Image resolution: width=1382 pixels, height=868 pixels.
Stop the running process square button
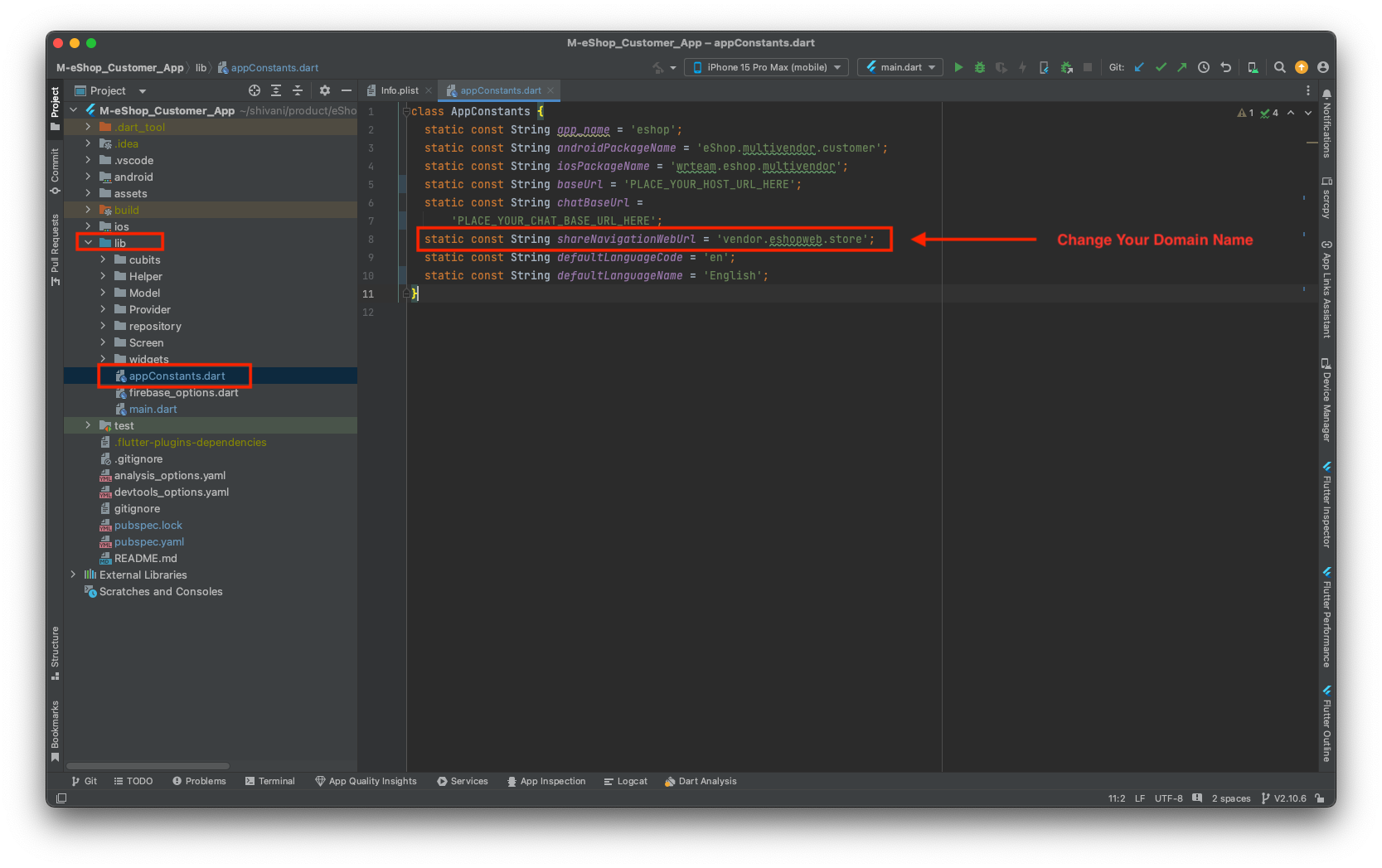pos(1088,67)
